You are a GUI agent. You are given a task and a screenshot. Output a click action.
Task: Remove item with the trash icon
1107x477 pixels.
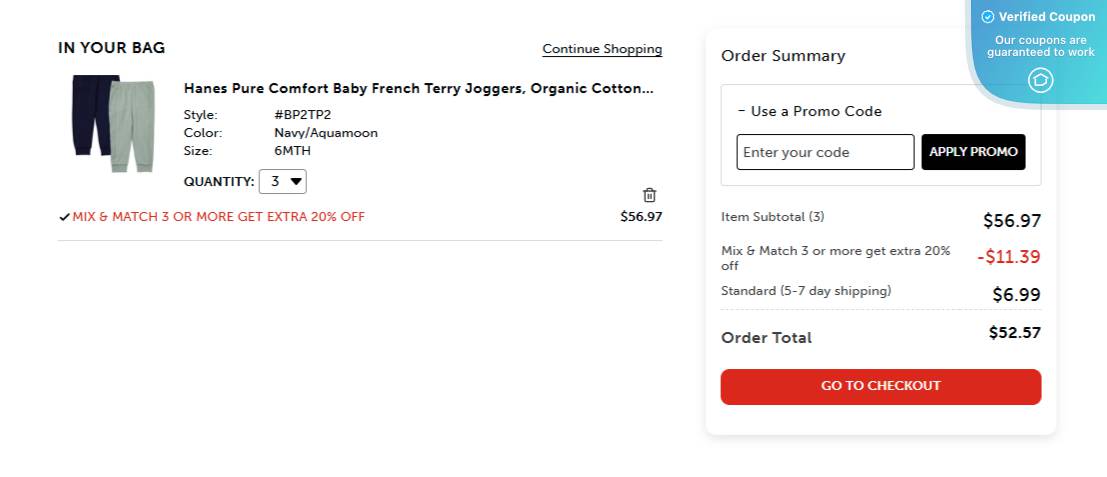point(649,195)
